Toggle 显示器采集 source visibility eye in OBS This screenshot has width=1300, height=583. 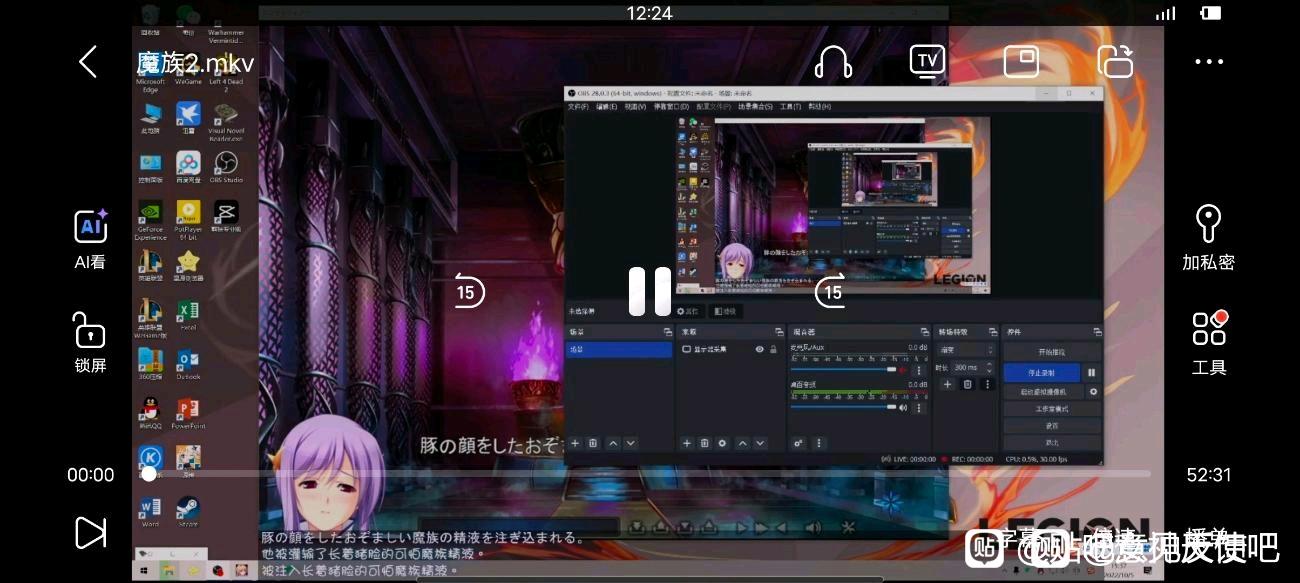(760, 350)
